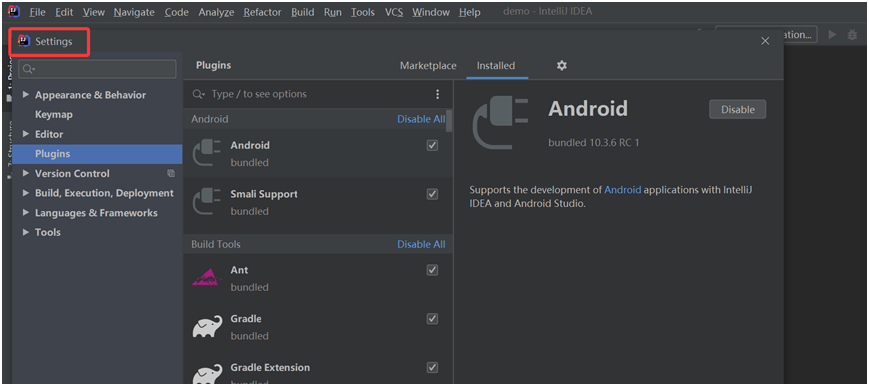Open the View menu
Viewport: 869px width, 386px height.
94,12
